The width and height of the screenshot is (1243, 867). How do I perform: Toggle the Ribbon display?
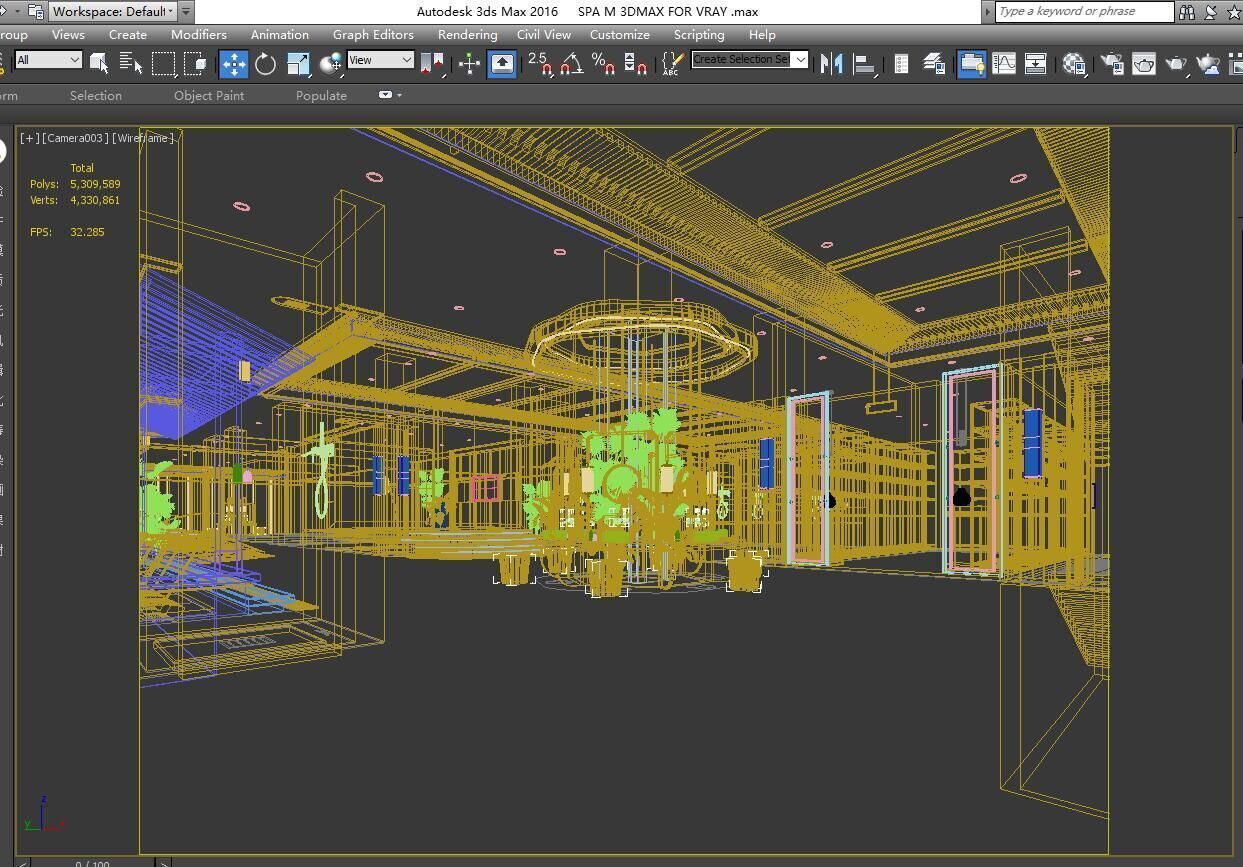coord(971,63)
